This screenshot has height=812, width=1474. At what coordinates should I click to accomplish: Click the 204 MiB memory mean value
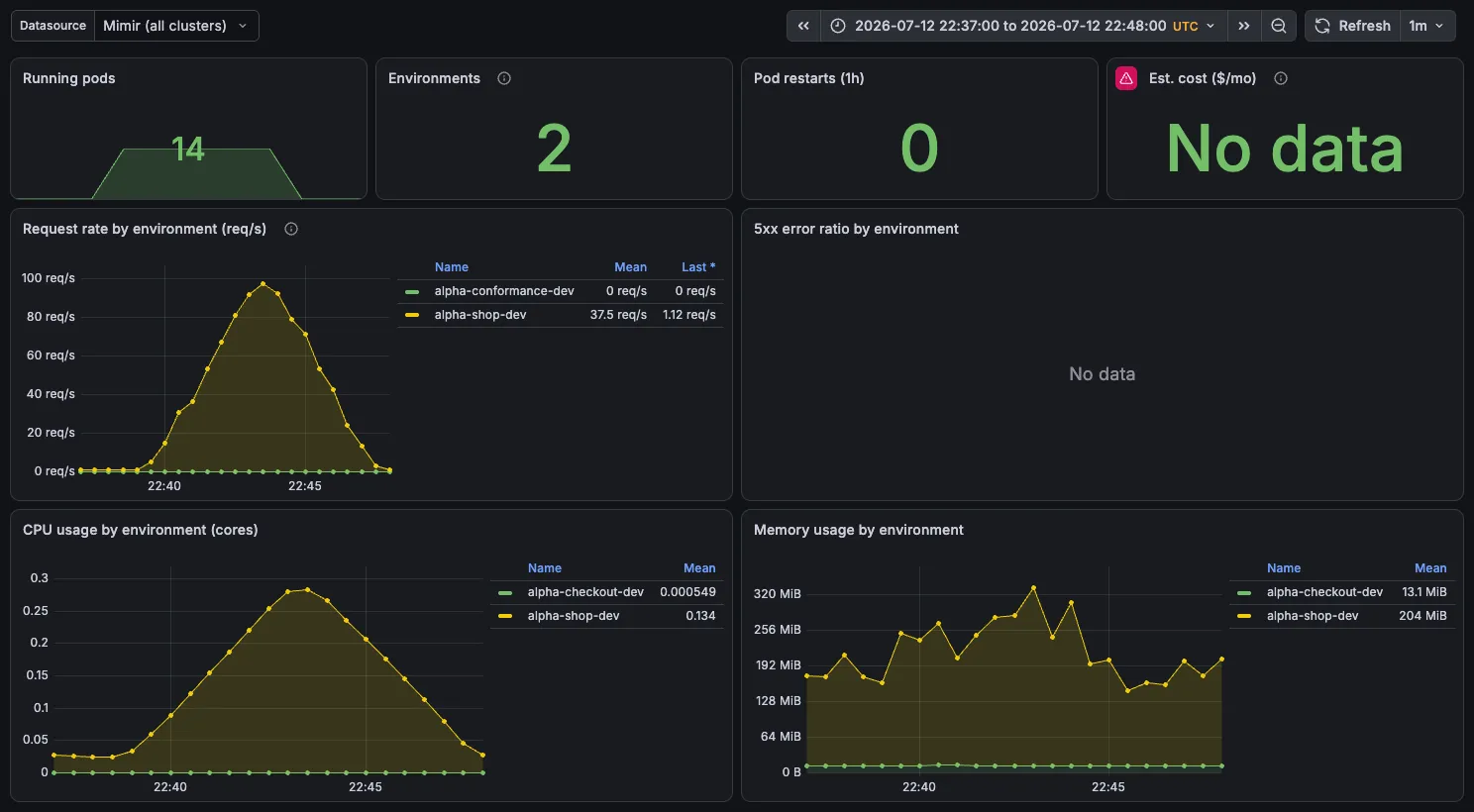tap(1422, 616)
